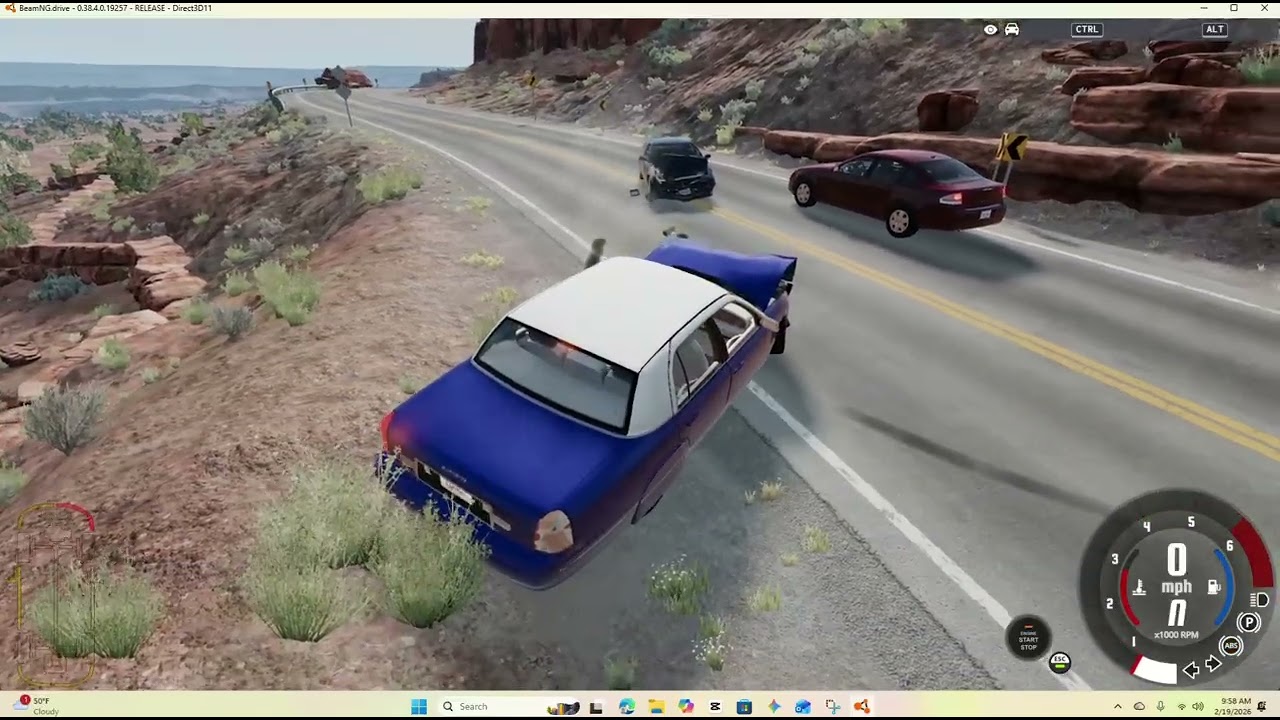
Task: Open the Task View taskbar icon
Action: [596, 706]
